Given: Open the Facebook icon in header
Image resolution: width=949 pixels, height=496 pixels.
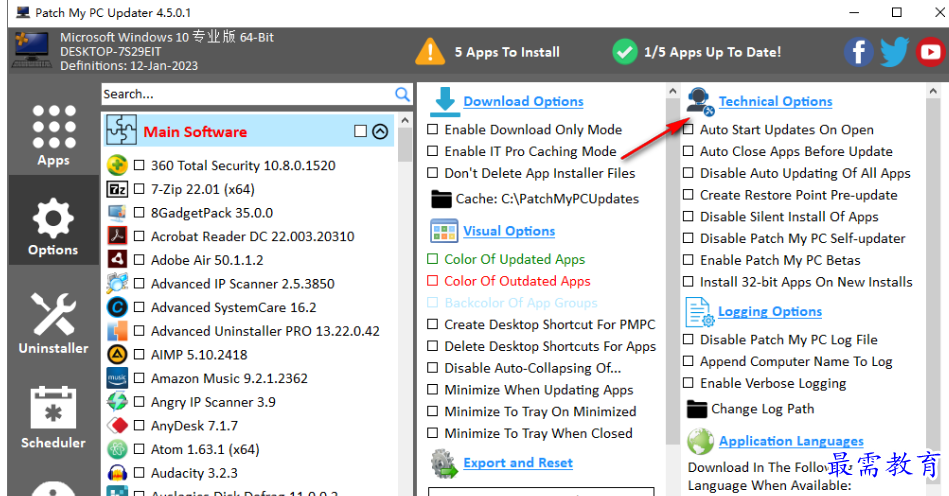Looking at the screenshot, I should click(x=858, y=52).
